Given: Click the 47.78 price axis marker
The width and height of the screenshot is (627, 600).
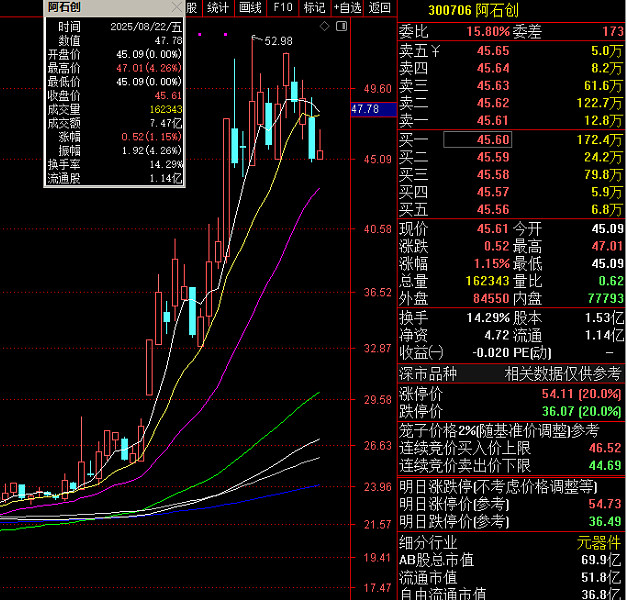Looking at the screenshot, I should 366,109.
